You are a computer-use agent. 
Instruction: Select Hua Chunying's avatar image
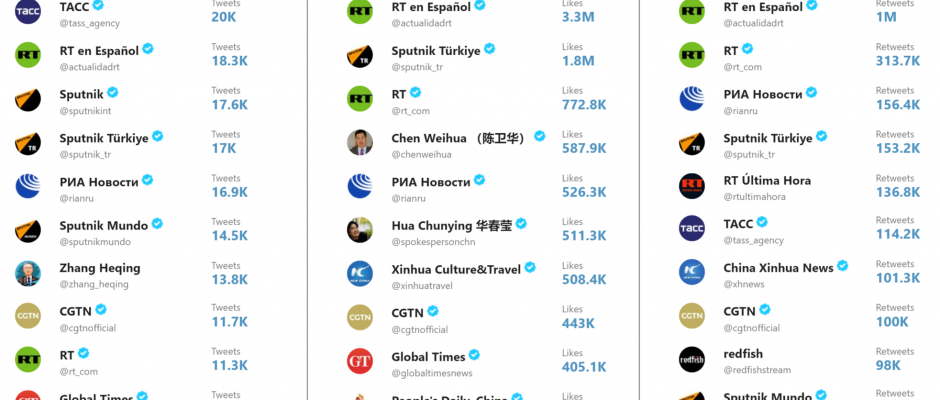click(360, 230)
